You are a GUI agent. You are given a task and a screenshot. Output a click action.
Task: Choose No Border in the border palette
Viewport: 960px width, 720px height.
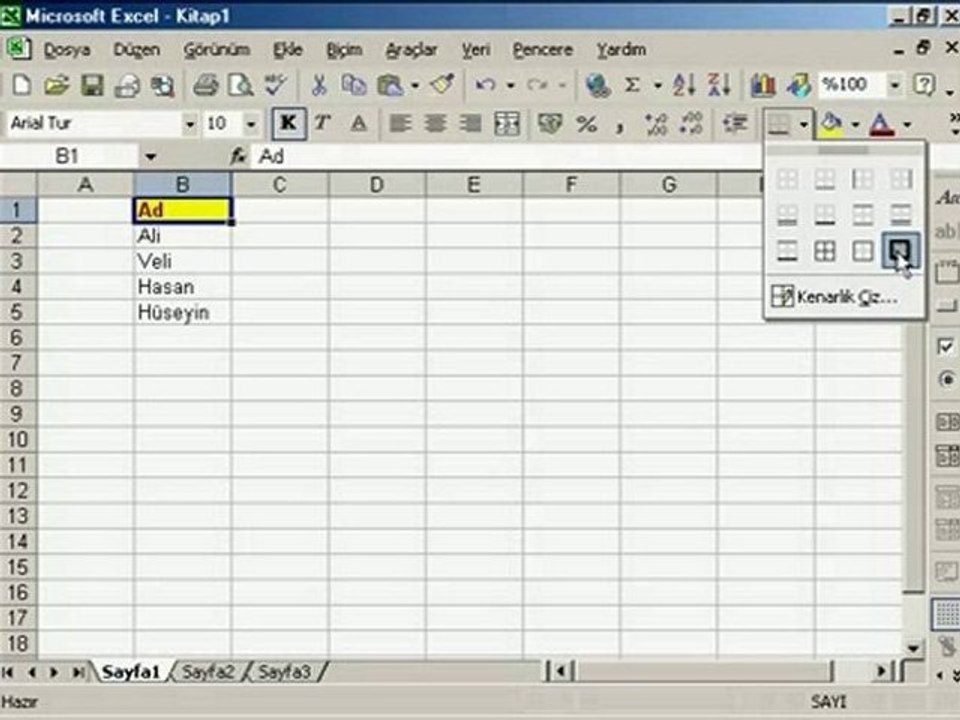click(787, 179)
